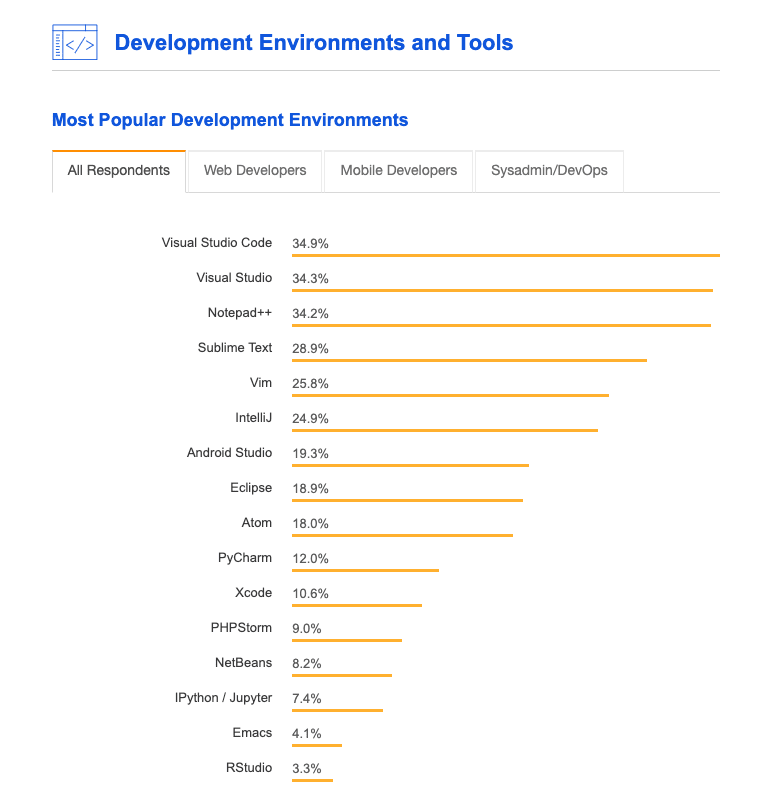The height and width of the screenshot is (794, 776).
Task: Click the Android Studio label
Action: click(229, 452)
